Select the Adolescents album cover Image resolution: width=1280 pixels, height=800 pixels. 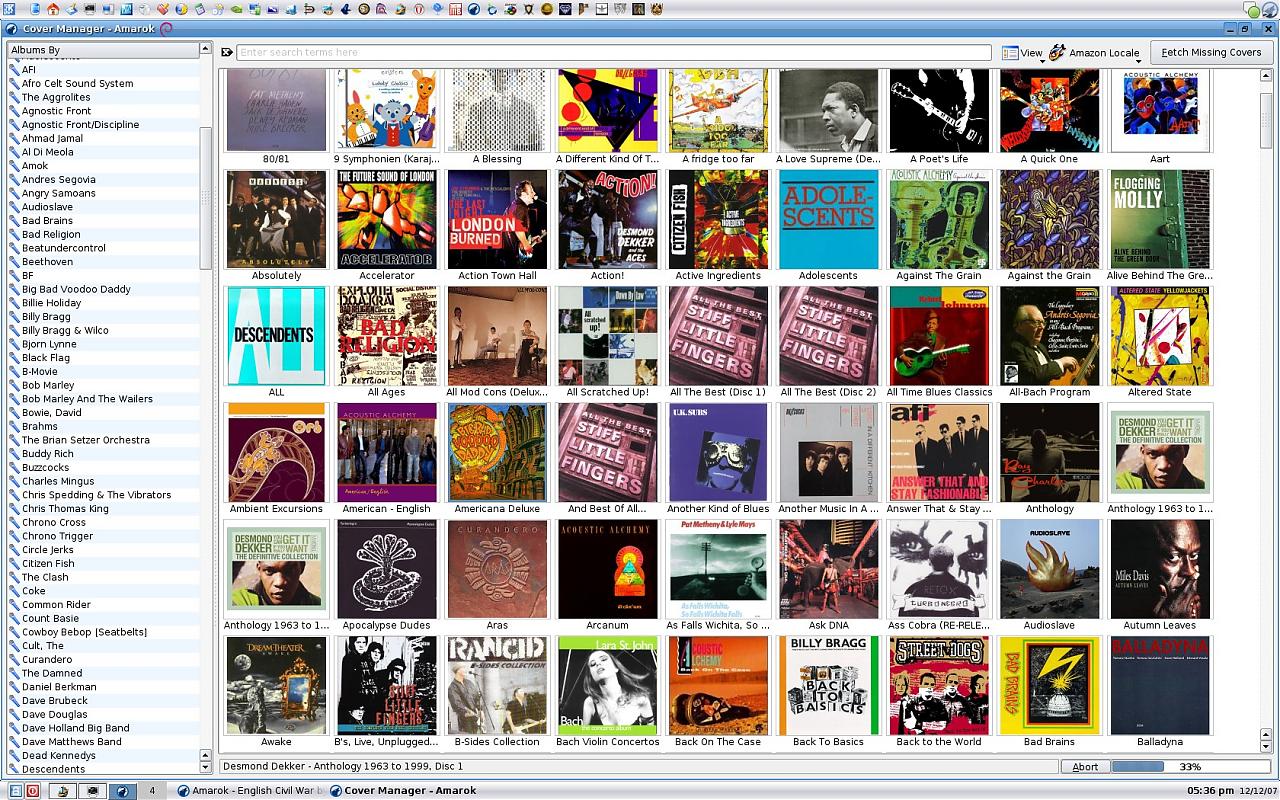pyautogui.click(x=828, y=219)
